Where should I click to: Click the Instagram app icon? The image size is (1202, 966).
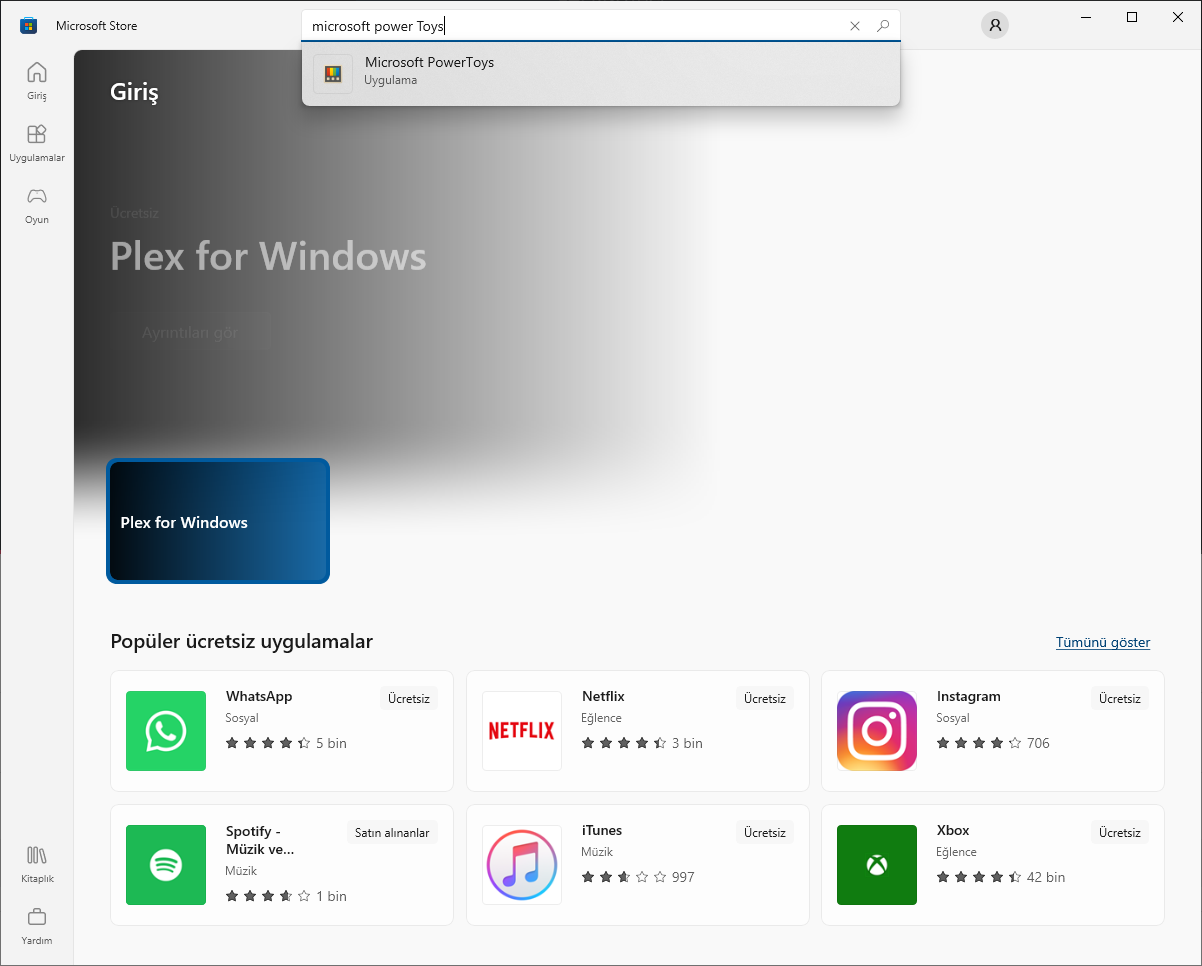pos(877,731)
